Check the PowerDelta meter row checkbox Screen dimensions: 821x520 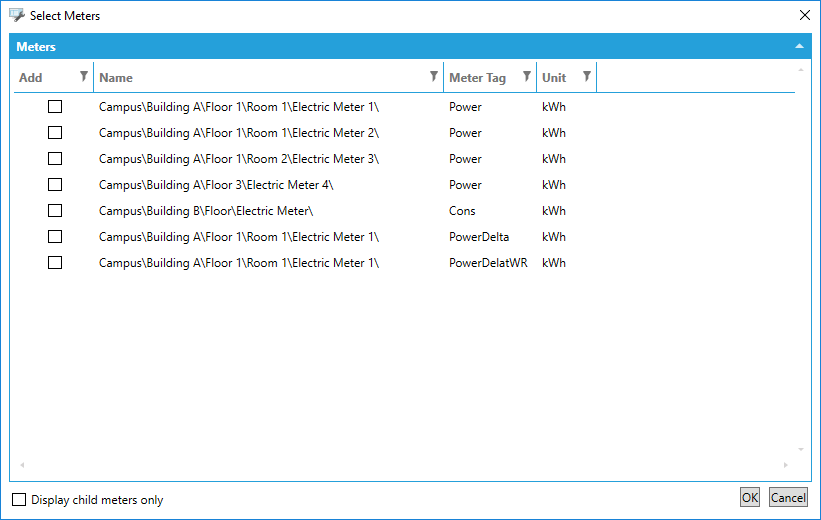point(55,237)
